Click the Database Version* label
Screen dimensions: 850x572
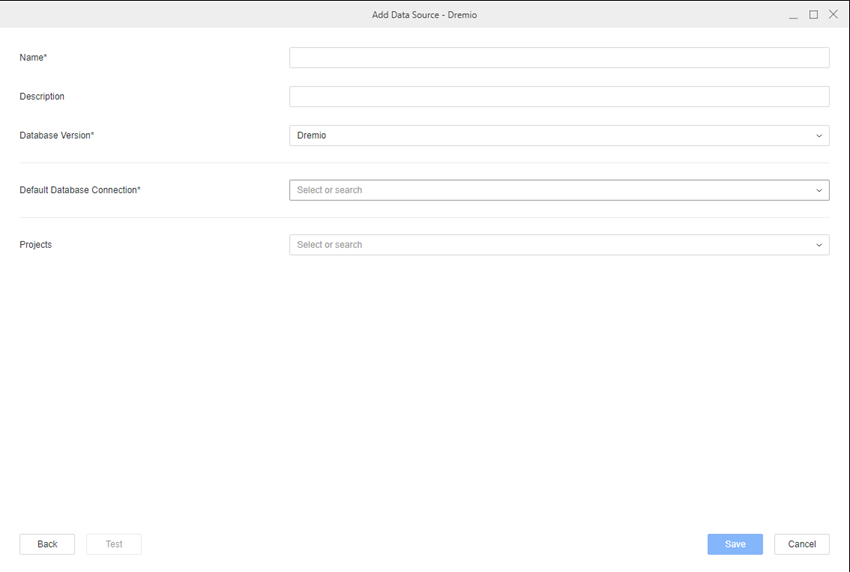point(57,136)
